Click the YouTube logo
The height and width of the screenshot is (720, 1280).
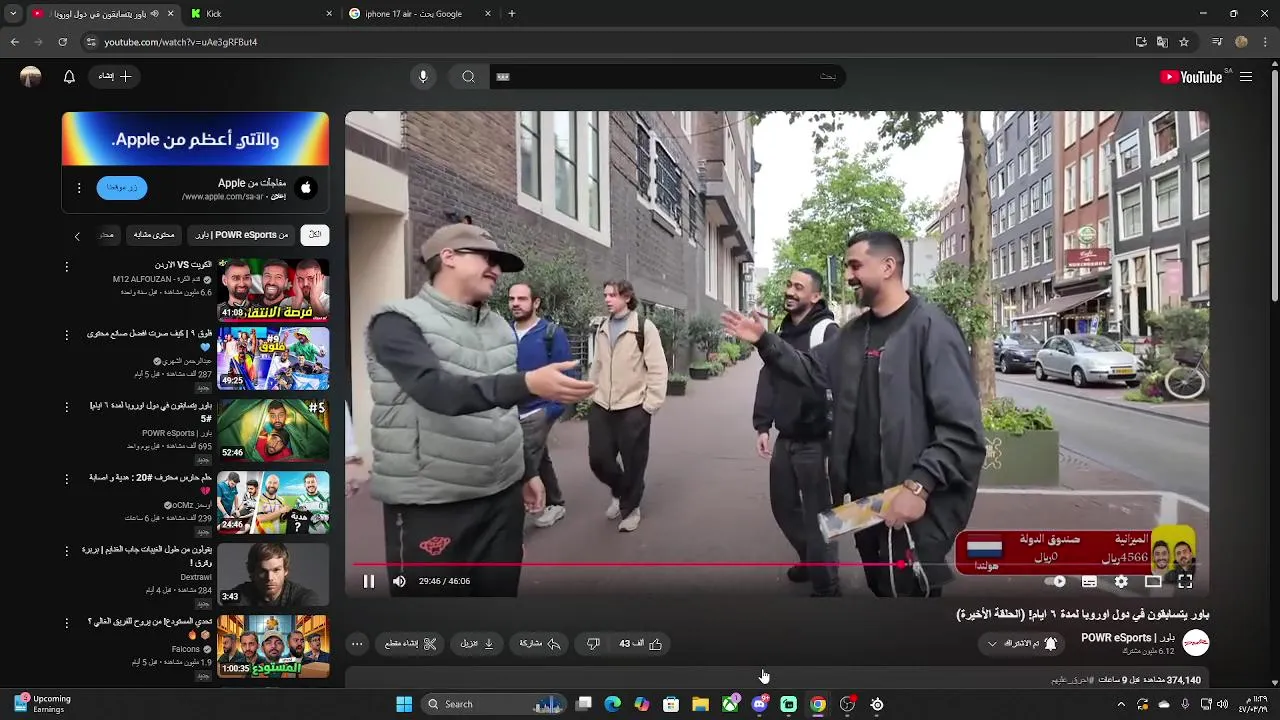pyautogui.click(x=1191, y=77)
